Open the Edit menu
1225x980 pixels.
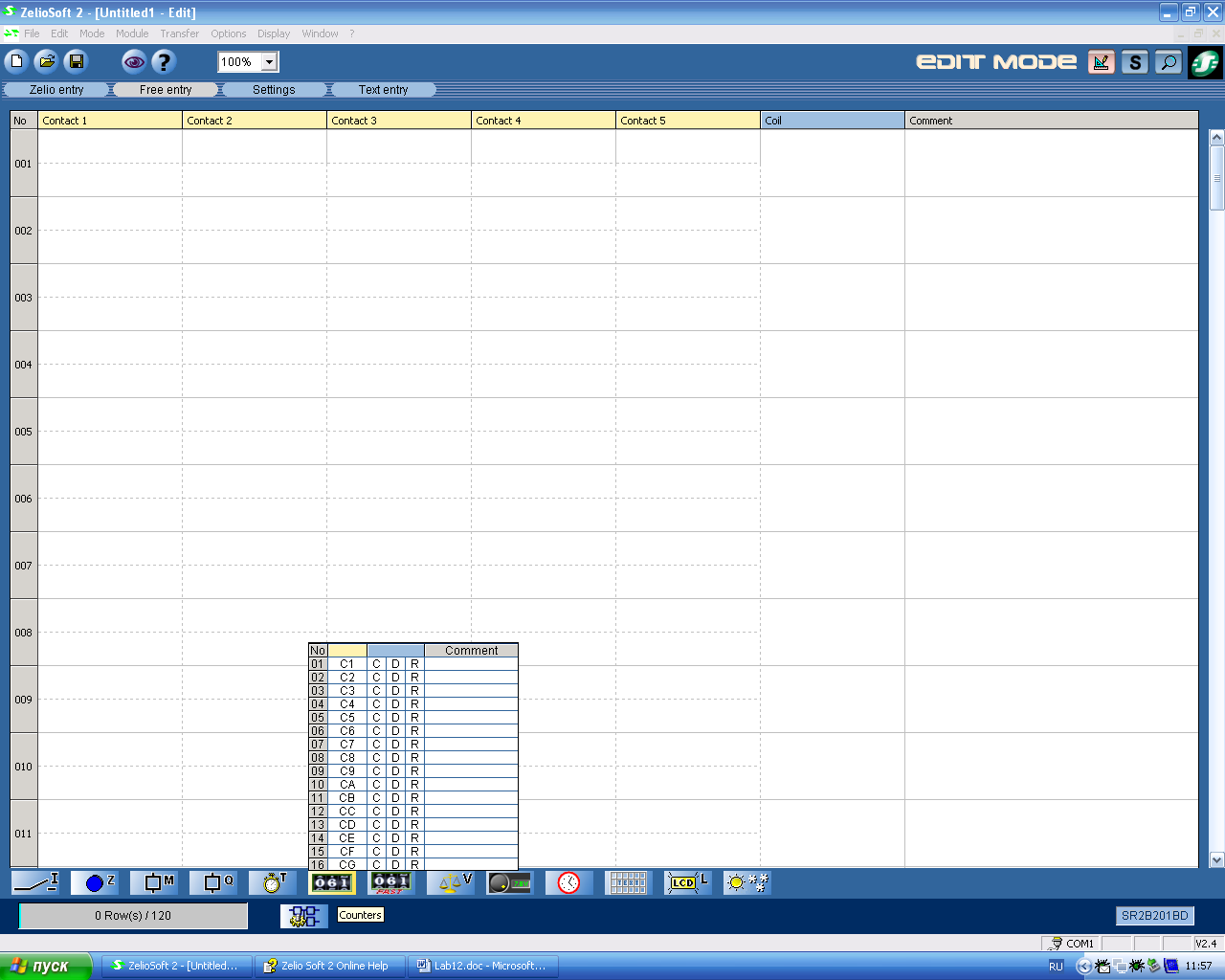pyautogui.click(x=59, y=33)
